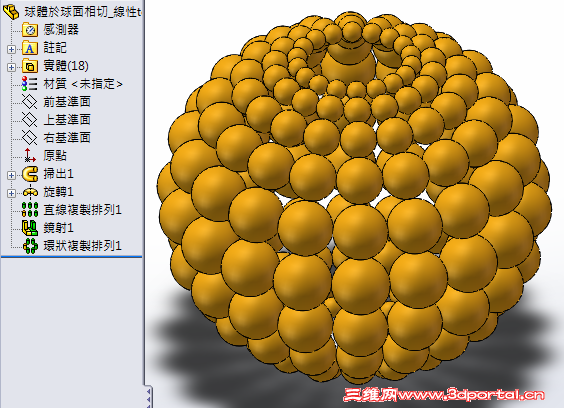Select 感測器 label in feature tree

coord(61,30)
